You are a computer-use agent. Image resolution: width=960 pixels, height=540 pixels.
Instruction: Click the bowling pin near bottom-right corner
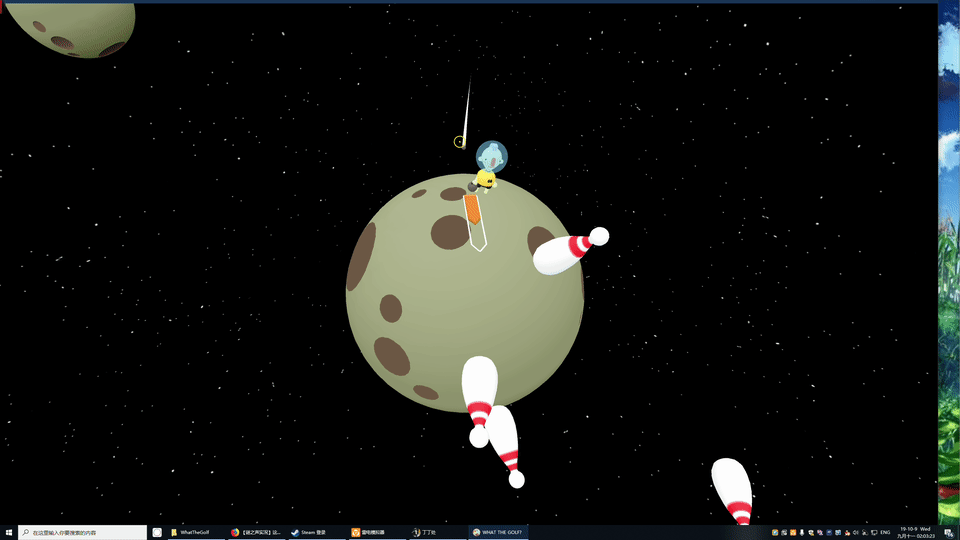tap(732, 491)
